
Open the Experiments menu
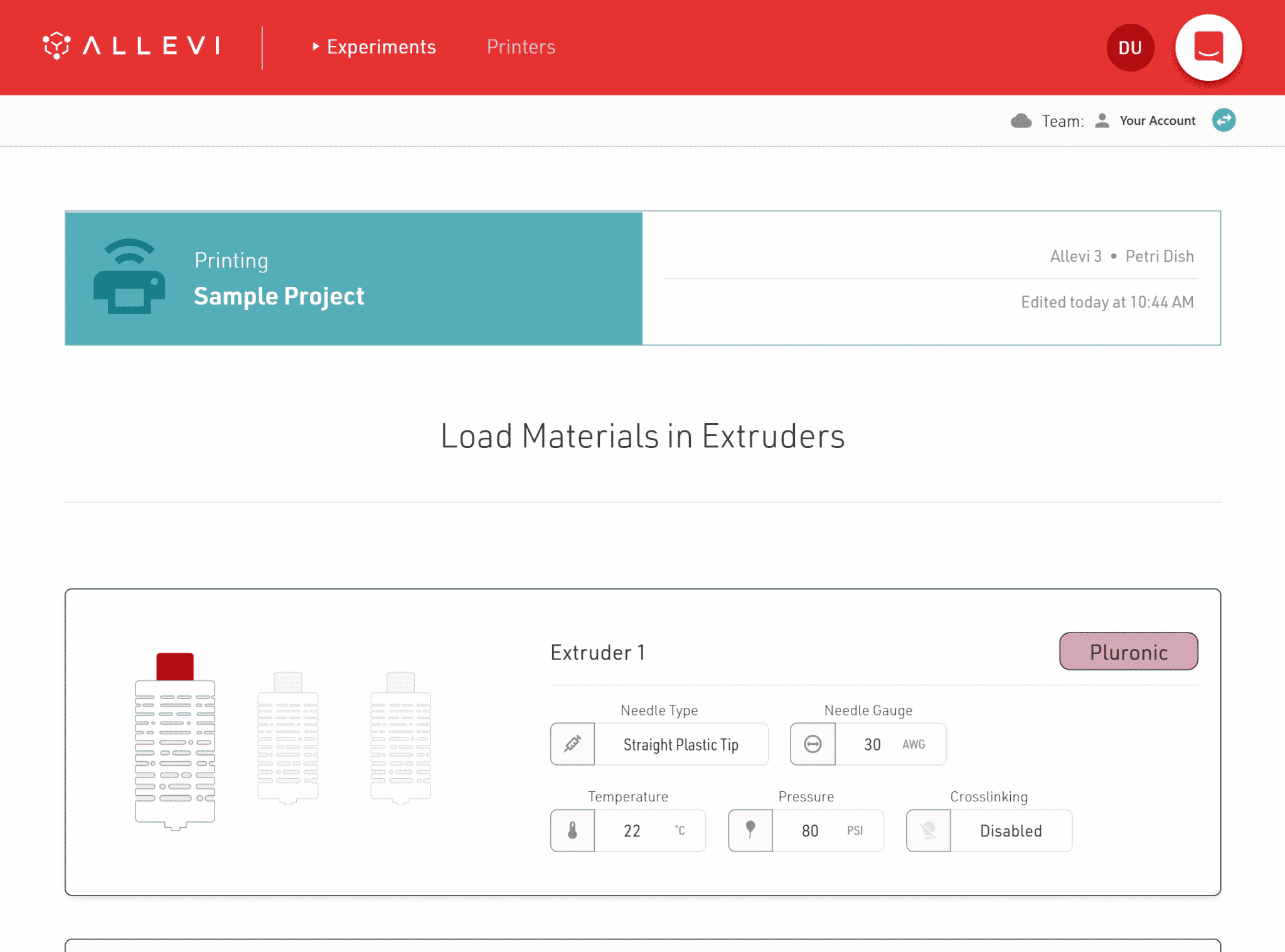coord(374,47)
